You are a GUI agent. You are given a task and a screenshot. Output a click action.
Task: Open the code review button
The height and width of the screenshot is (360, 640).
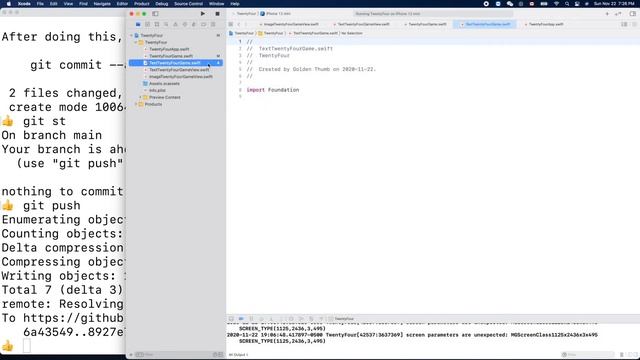pos(618,14)
